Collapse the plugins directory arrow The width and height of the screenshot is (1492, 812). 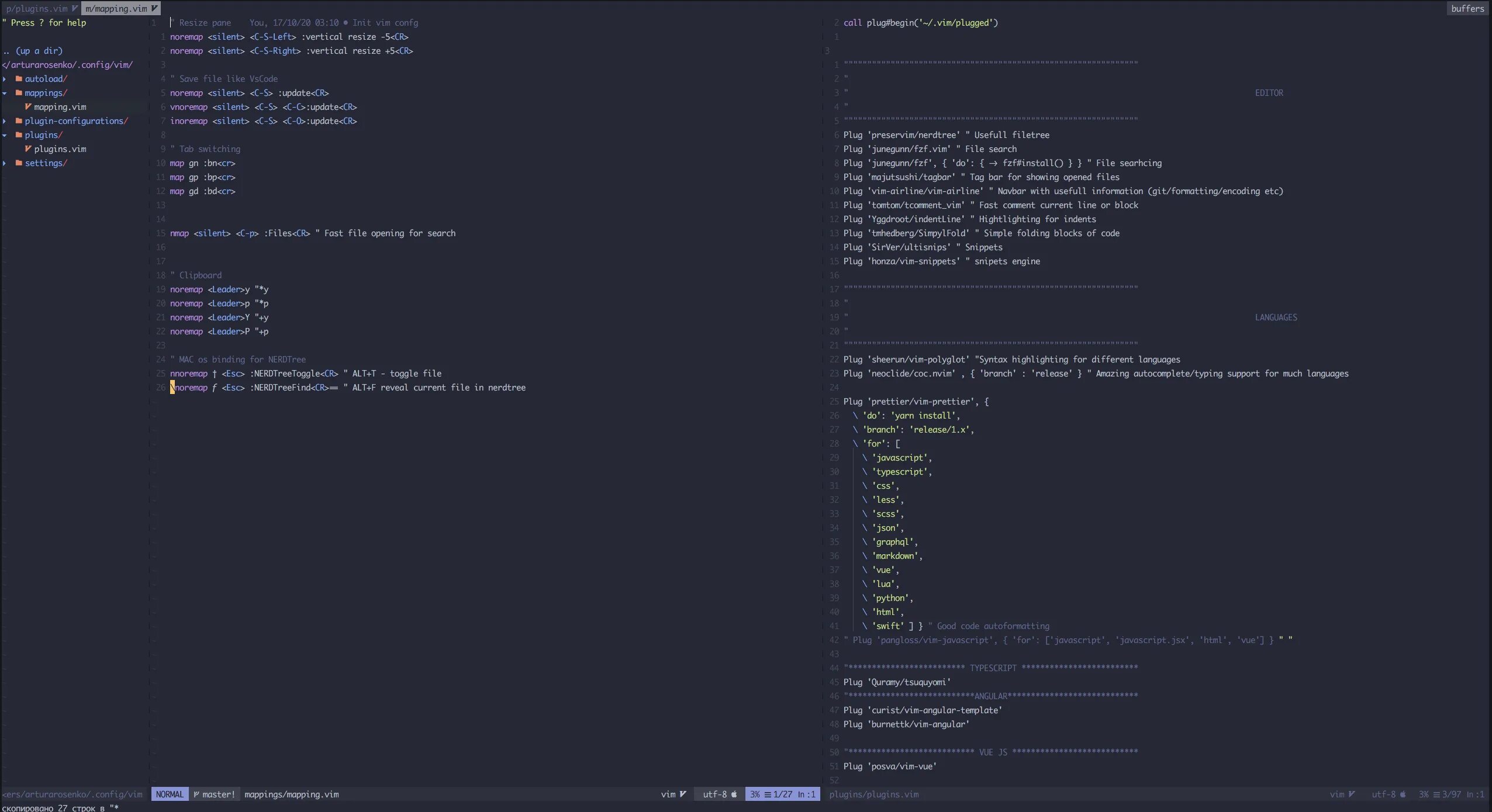(5, 135)
